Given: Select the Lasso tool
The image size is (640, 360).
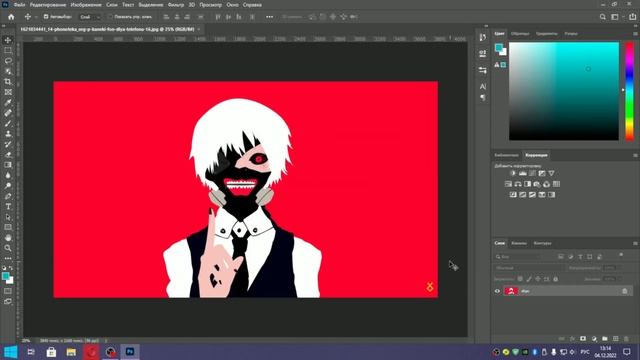Looking at the screenshot, I should coord(8,61).
